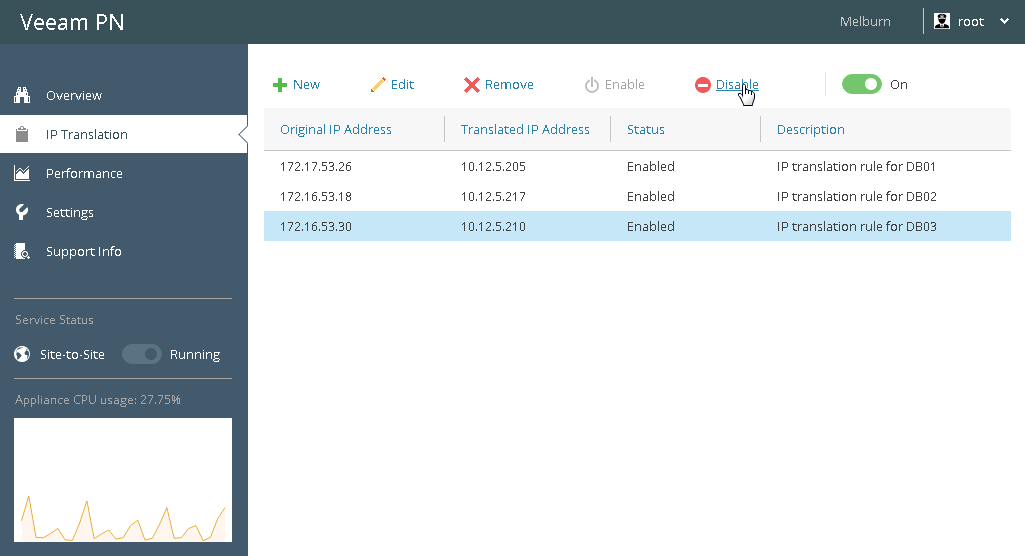
Task: Sort by Original IP Address column
Action: pos(336,129)
